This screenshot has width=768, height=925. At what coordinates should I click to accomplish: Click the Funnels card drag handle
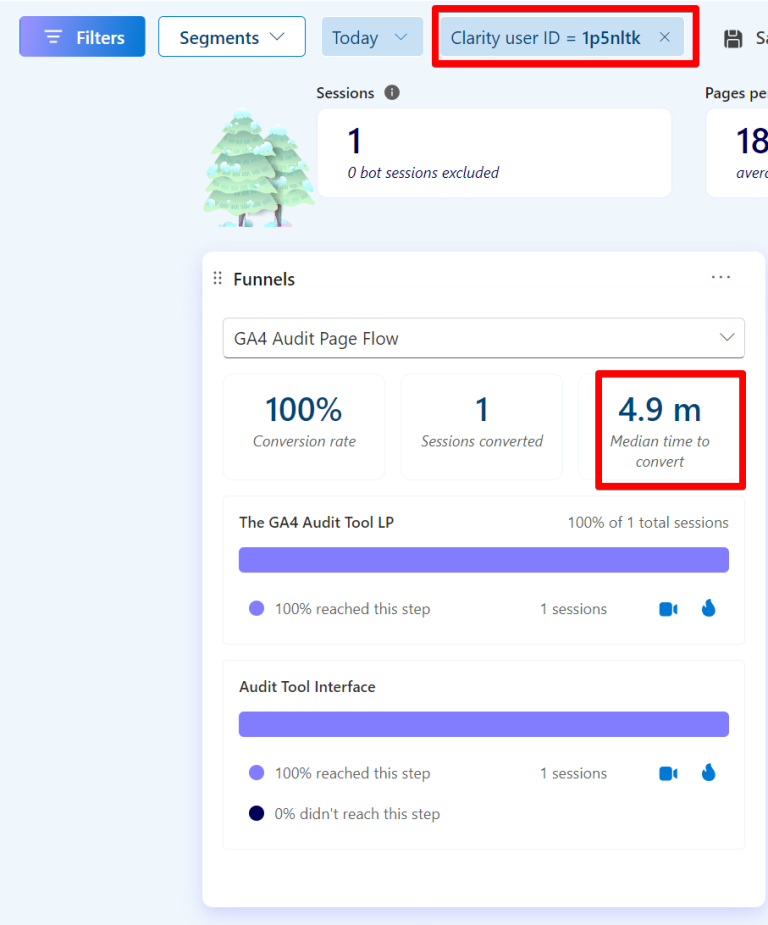tap(217, 279)
